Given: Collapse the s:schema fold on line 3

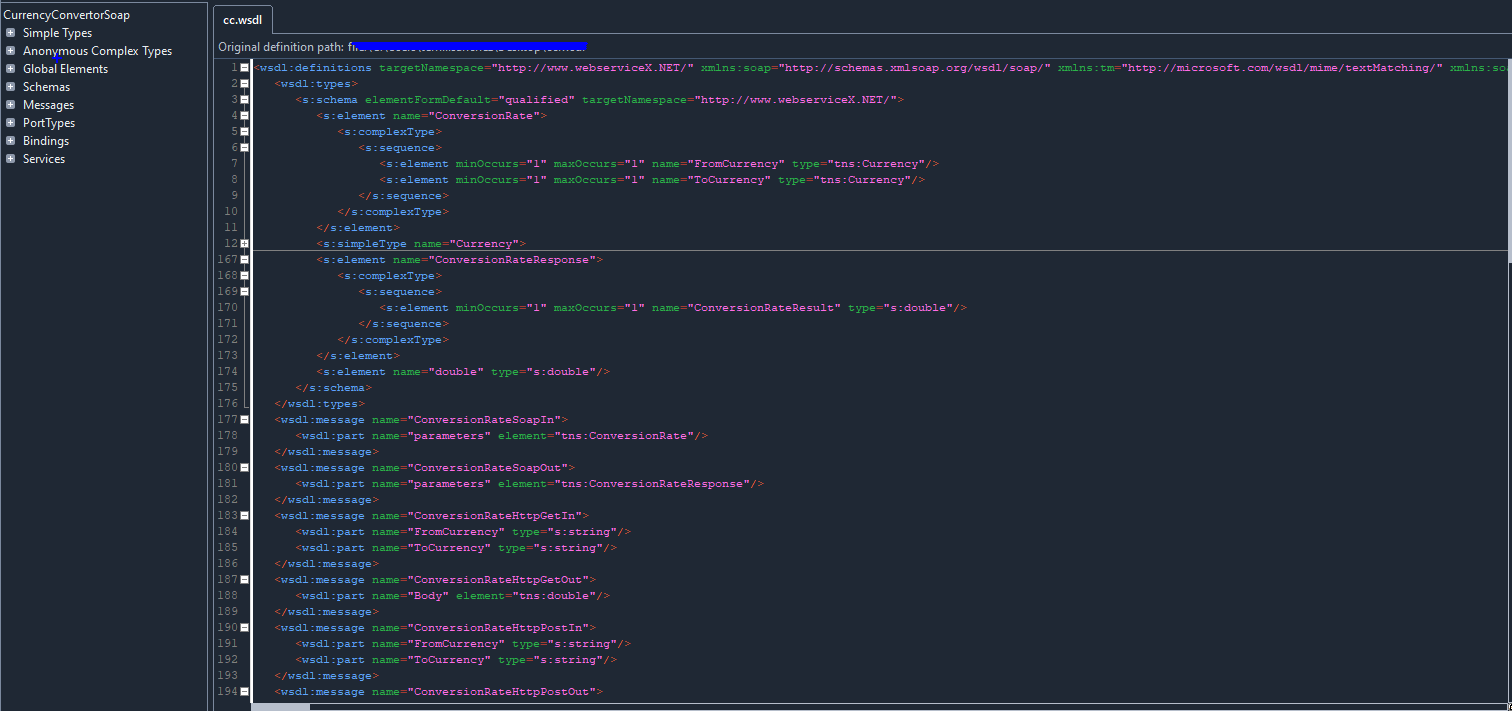Looking at the screenshot, I should pyautogui.click(x=244, y=100).
